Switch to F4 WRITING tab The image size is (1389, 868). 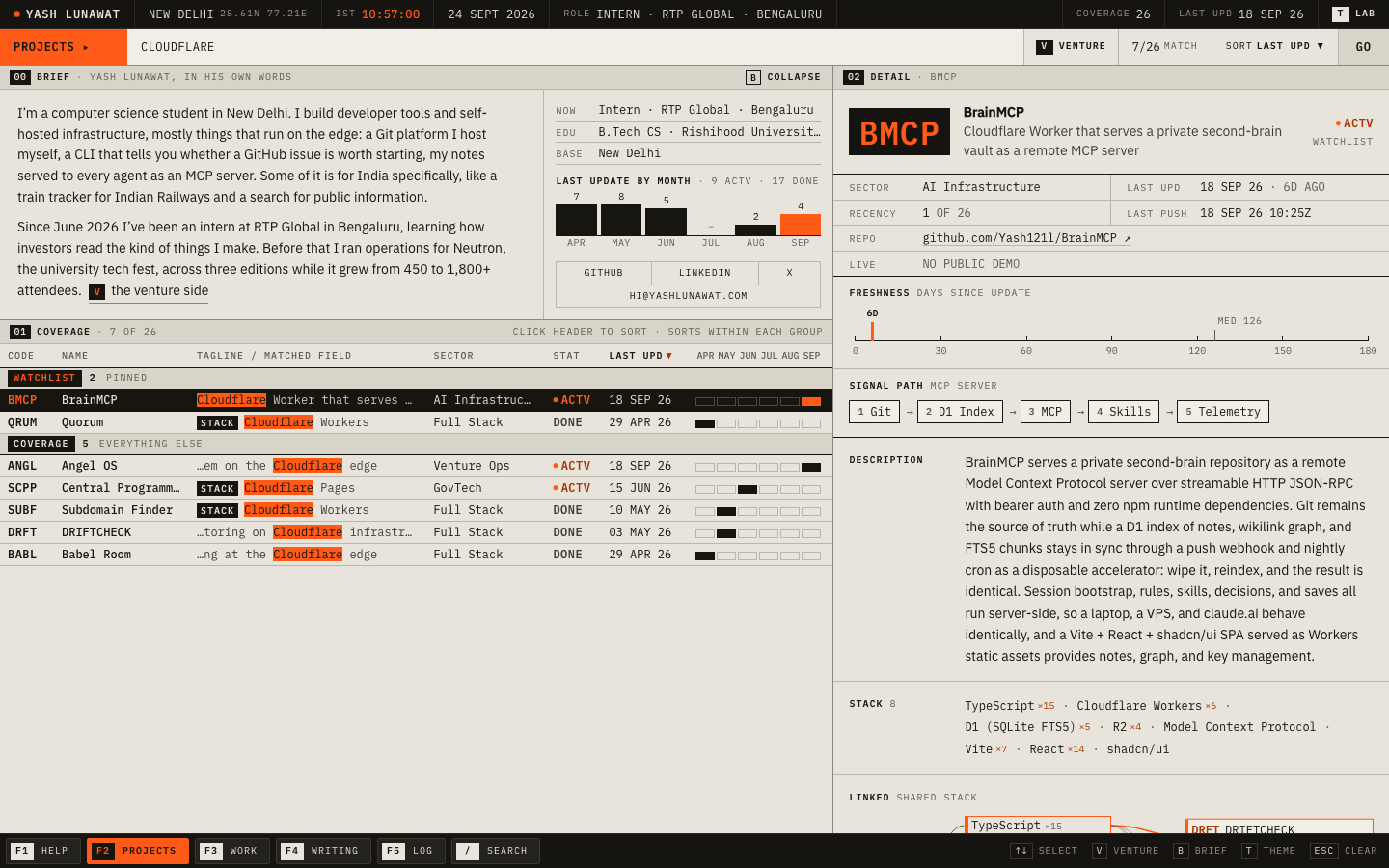(x=323, y=851)
